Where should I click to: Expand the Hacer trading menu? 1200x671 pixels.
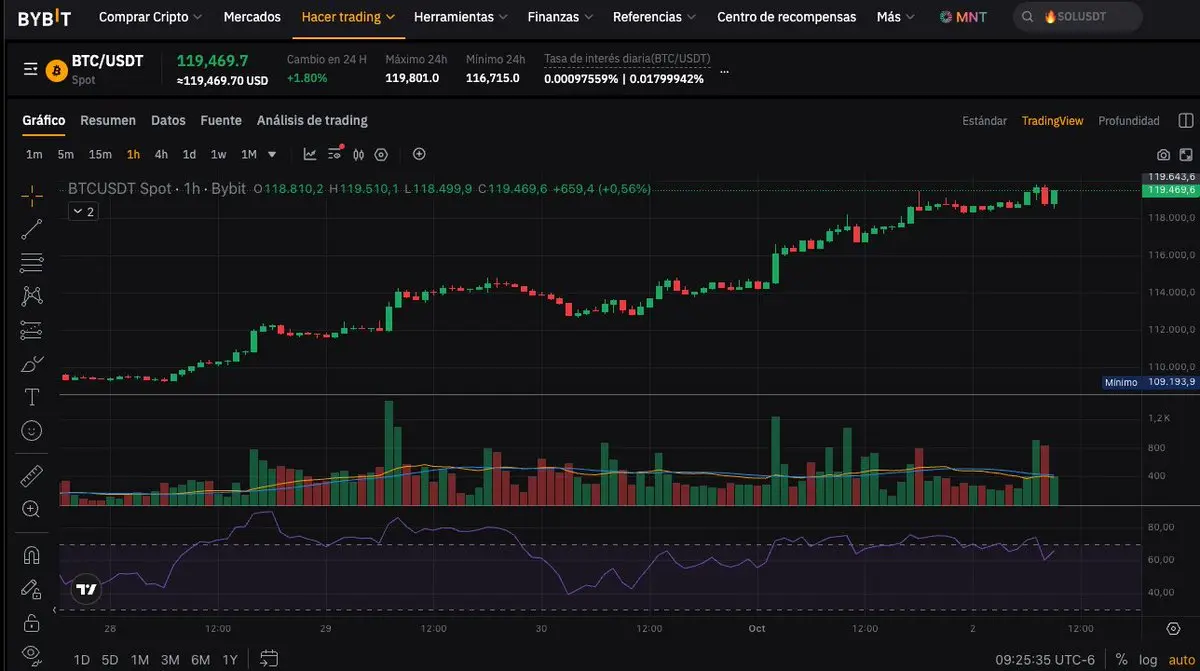pos(348,17)
